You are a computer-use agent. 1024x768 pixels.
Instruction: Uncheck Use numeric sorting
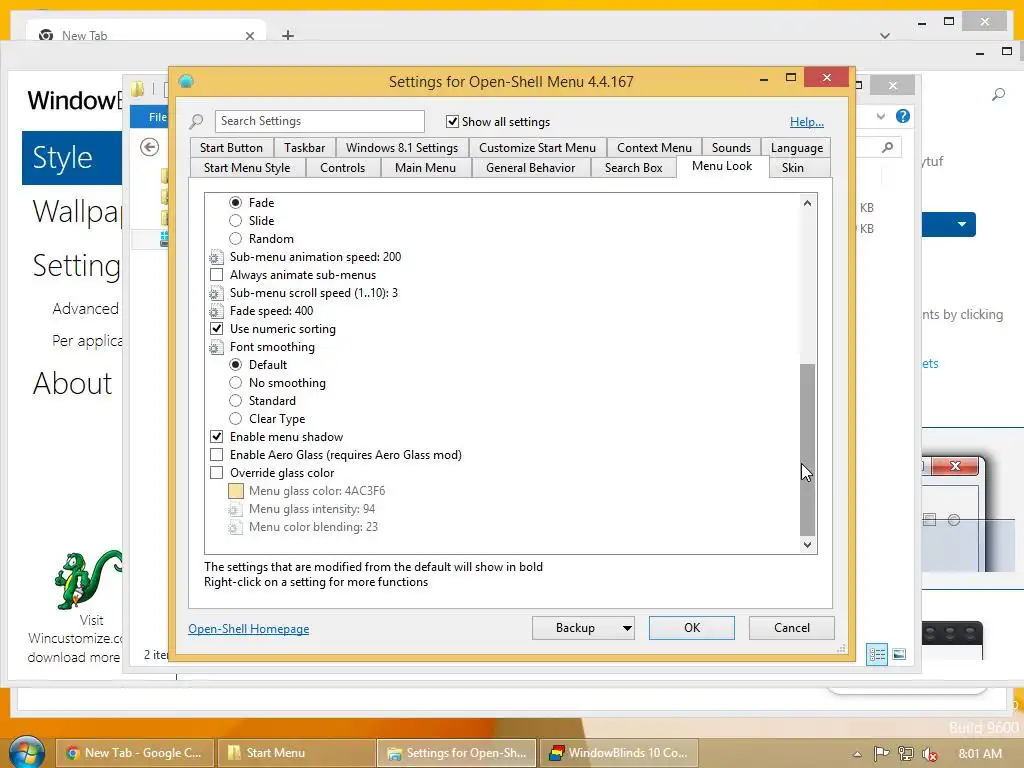click(x=216, y=328)
